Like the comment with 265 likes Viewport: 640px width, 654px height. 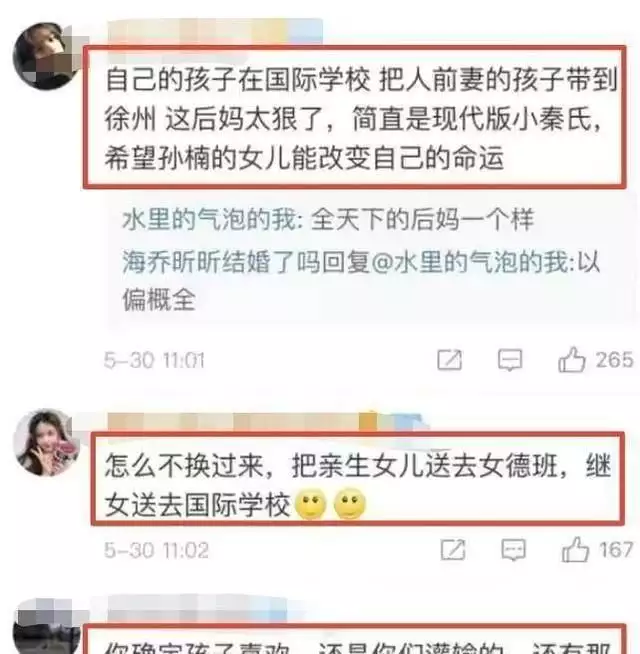572,360
